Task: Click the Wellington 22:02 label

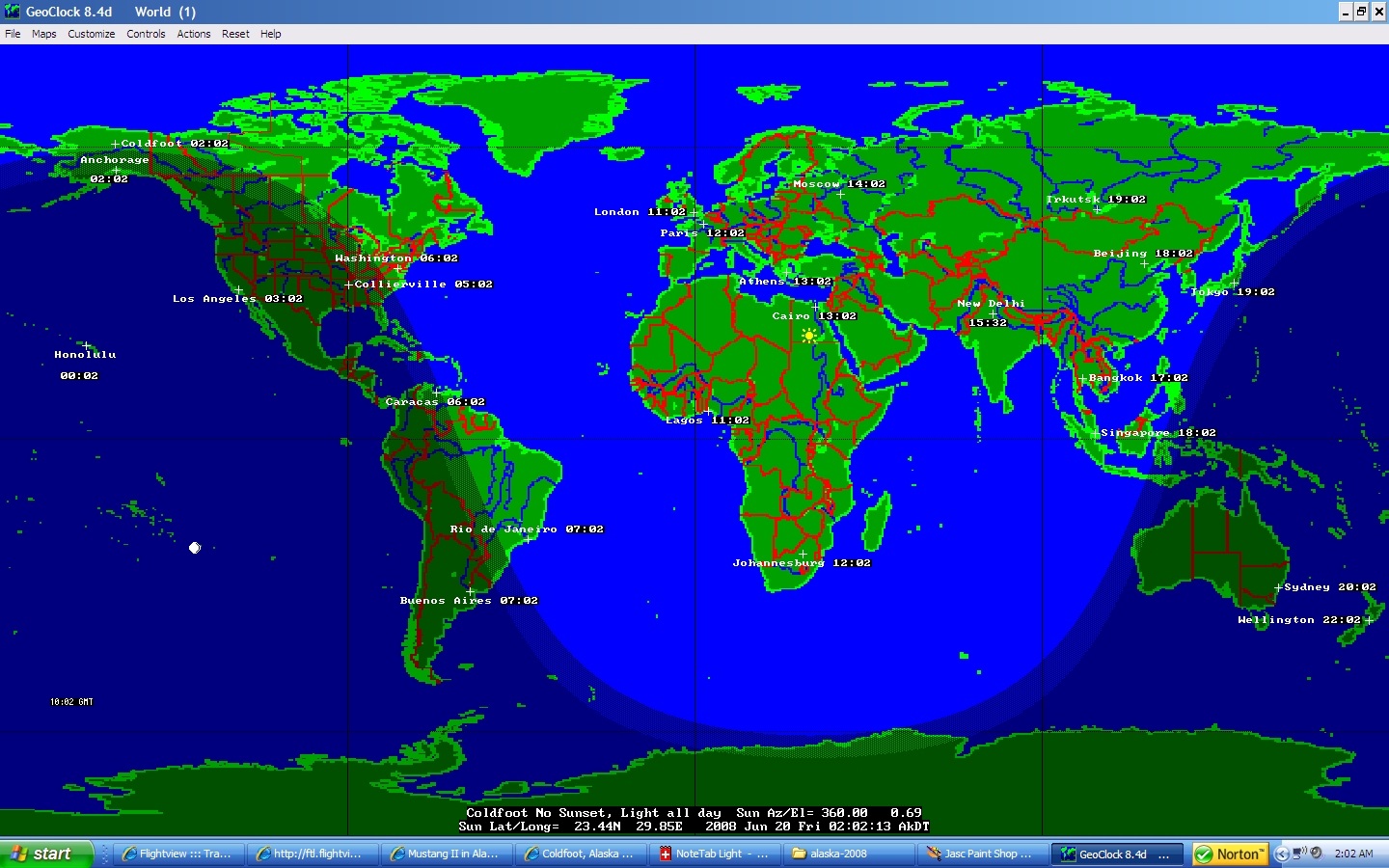Action: point(1299,620)
